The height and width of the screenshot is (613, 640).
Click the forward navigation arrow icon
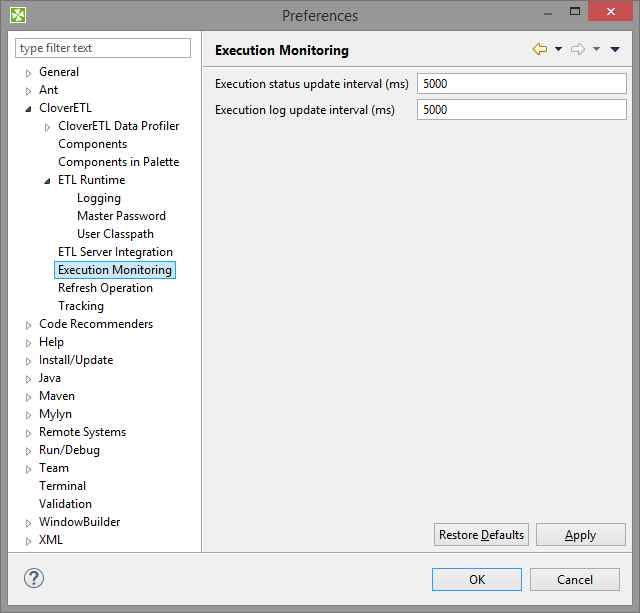[x=577, y=49]
